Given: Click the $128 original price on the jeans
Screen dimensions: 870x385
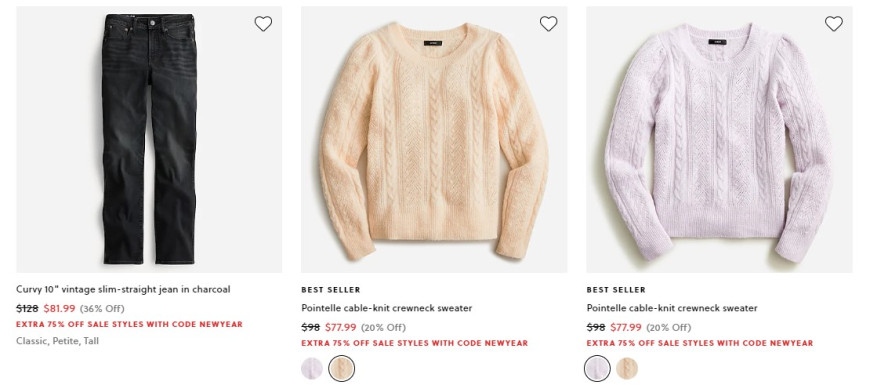Looking at the screenshot, I should pos(27,308).
